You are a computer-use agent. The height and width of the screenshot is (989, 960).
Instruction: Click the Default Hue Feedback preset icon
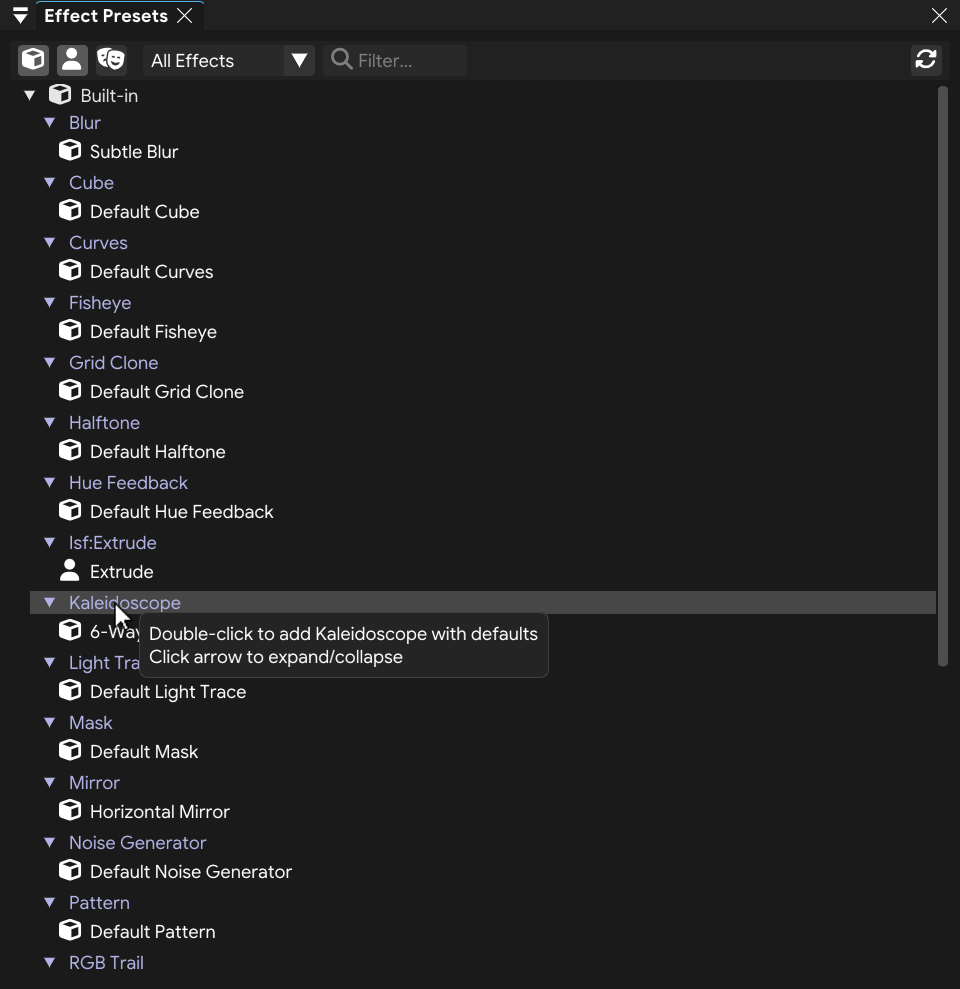click(x=70, y=510)
